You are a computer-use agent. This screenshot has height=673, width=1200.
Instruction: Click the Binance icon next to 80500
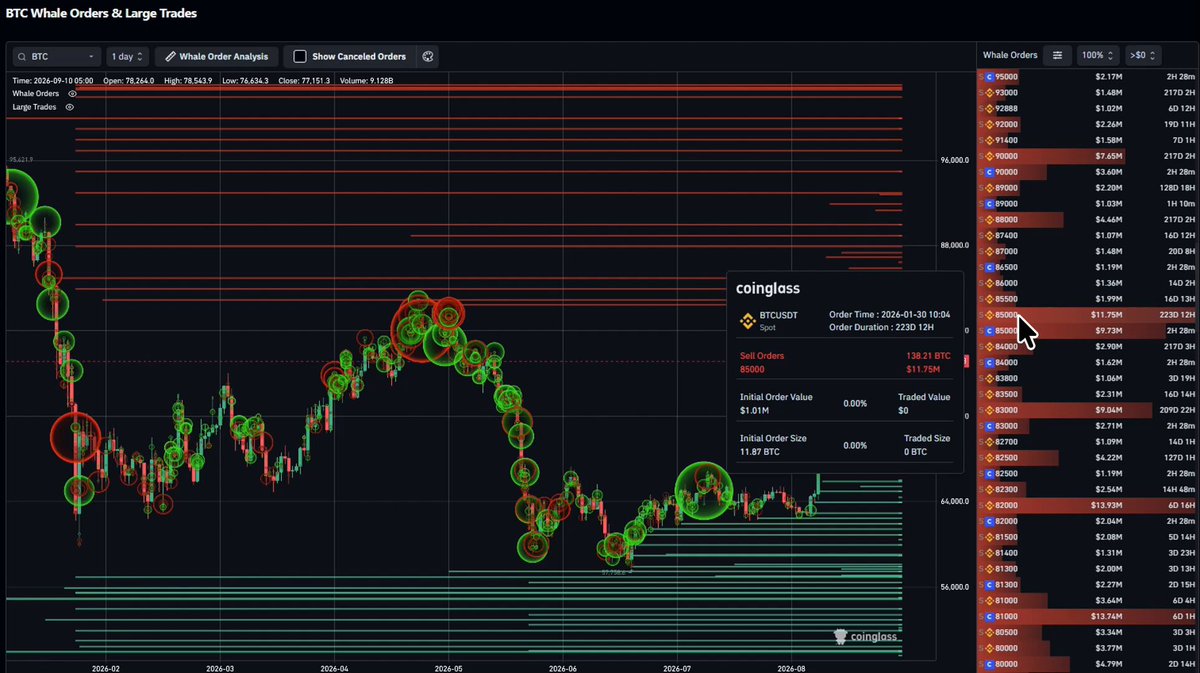[990, 632]
